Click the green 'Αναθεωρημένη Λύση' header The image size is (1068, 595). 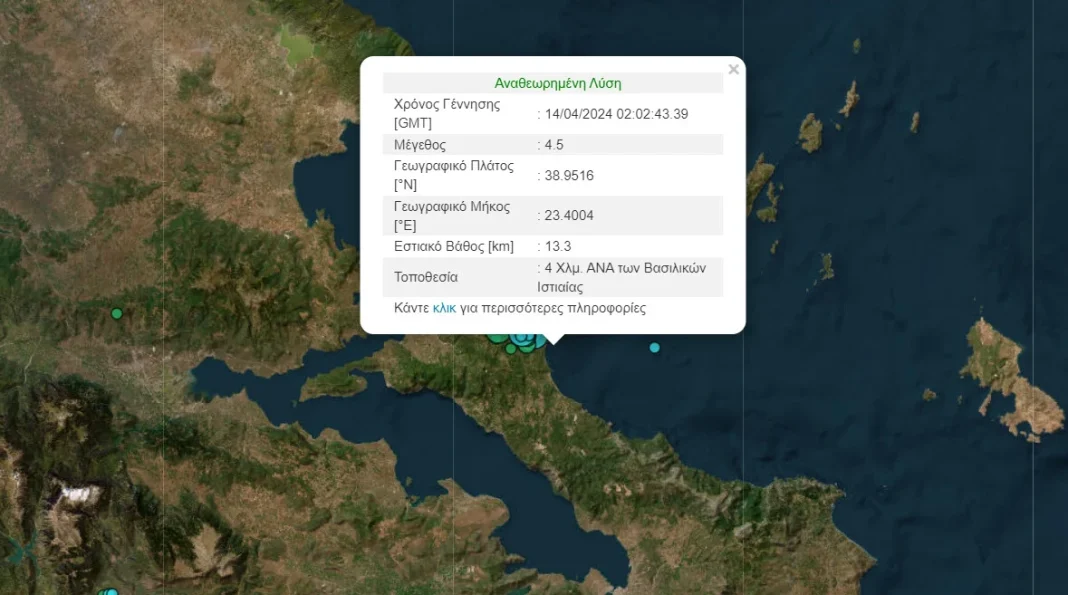557,83
